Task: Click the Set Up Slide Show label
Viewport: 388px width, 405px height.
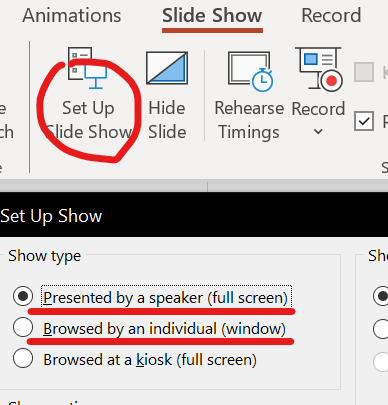Action: click(x=88, y=120)
